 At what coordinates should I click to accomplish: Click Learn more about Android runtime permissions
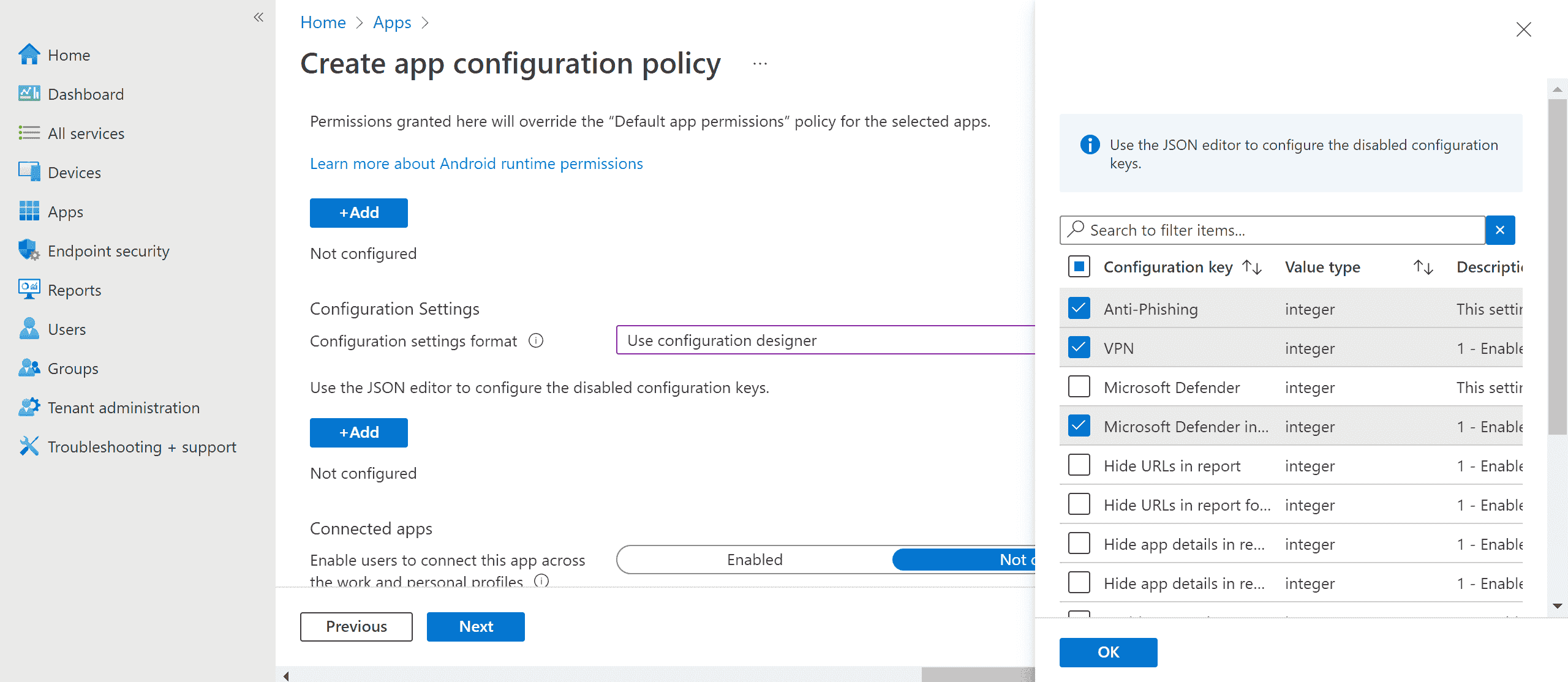[476, 162]
